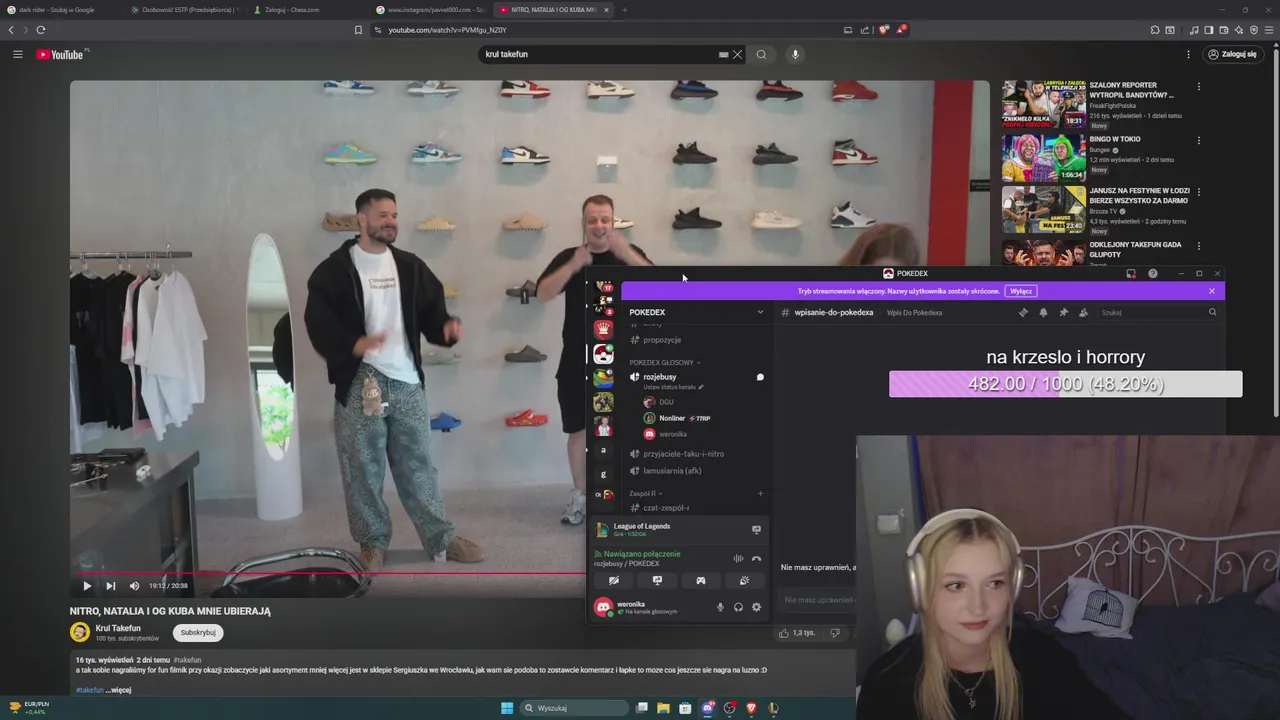This screenshot has width=1280, height=720.
Task: Play the YouTube video
Action: pos(87,586)
